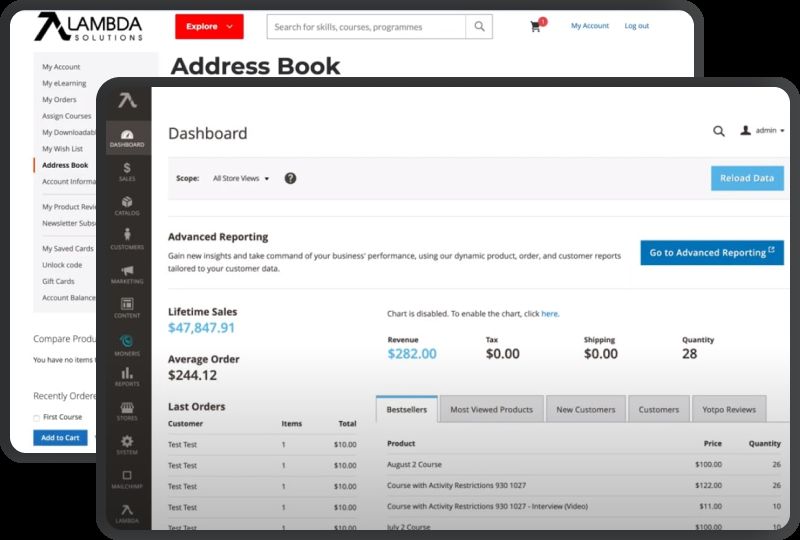Click the help question mark icon

pyautogui.click(x=290, y=178)
